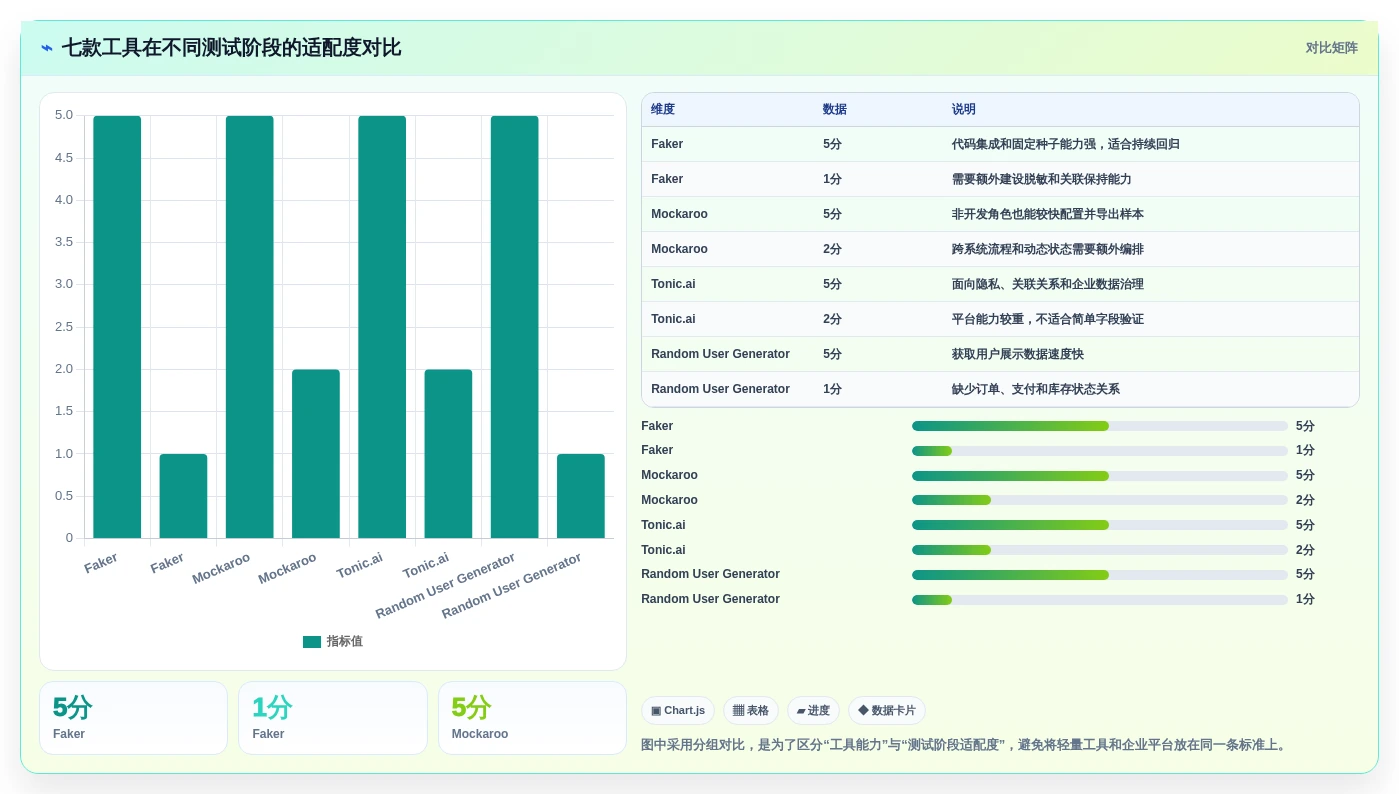Click the Mockaroo bar reaching 5.0

249,327
